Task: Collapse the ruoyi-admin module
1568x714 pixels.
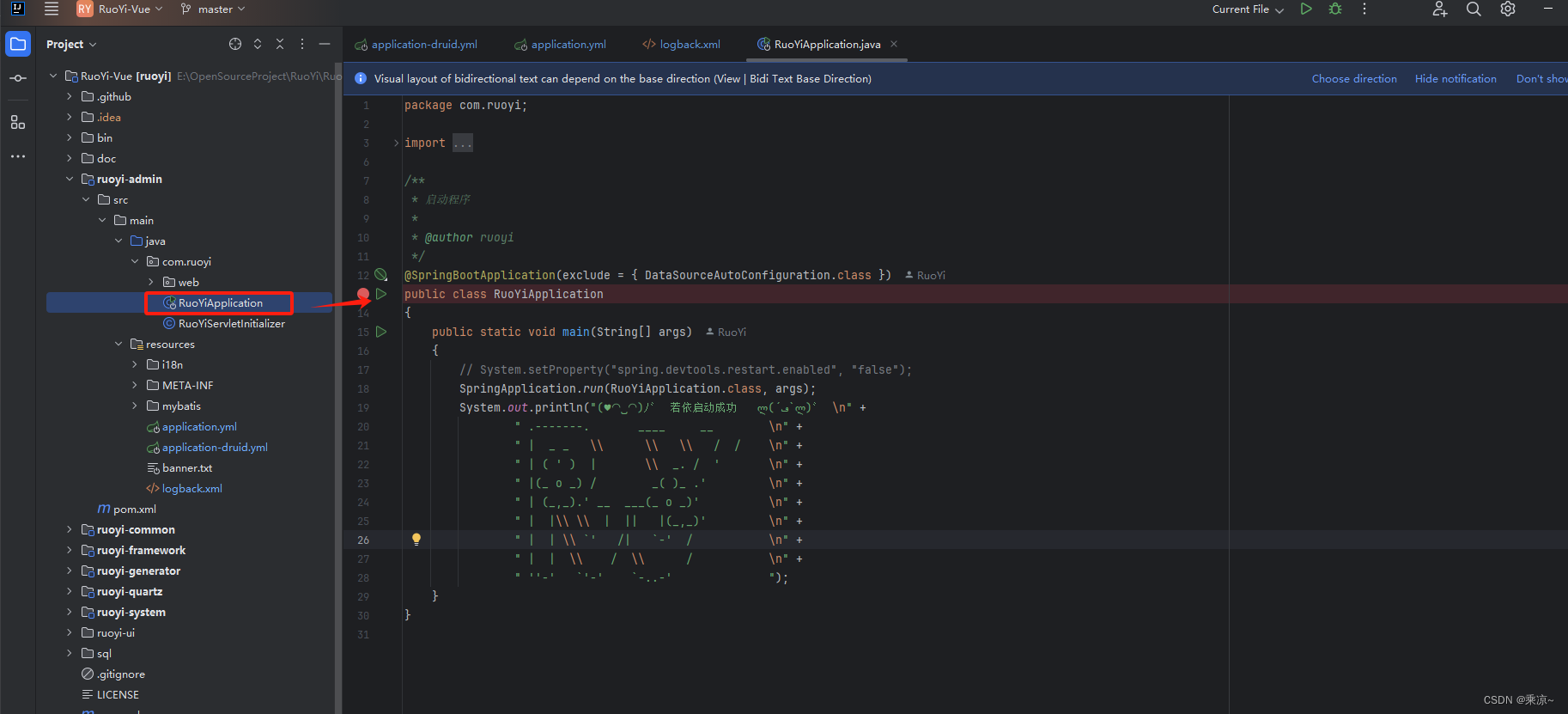Action: coord(70,179)
